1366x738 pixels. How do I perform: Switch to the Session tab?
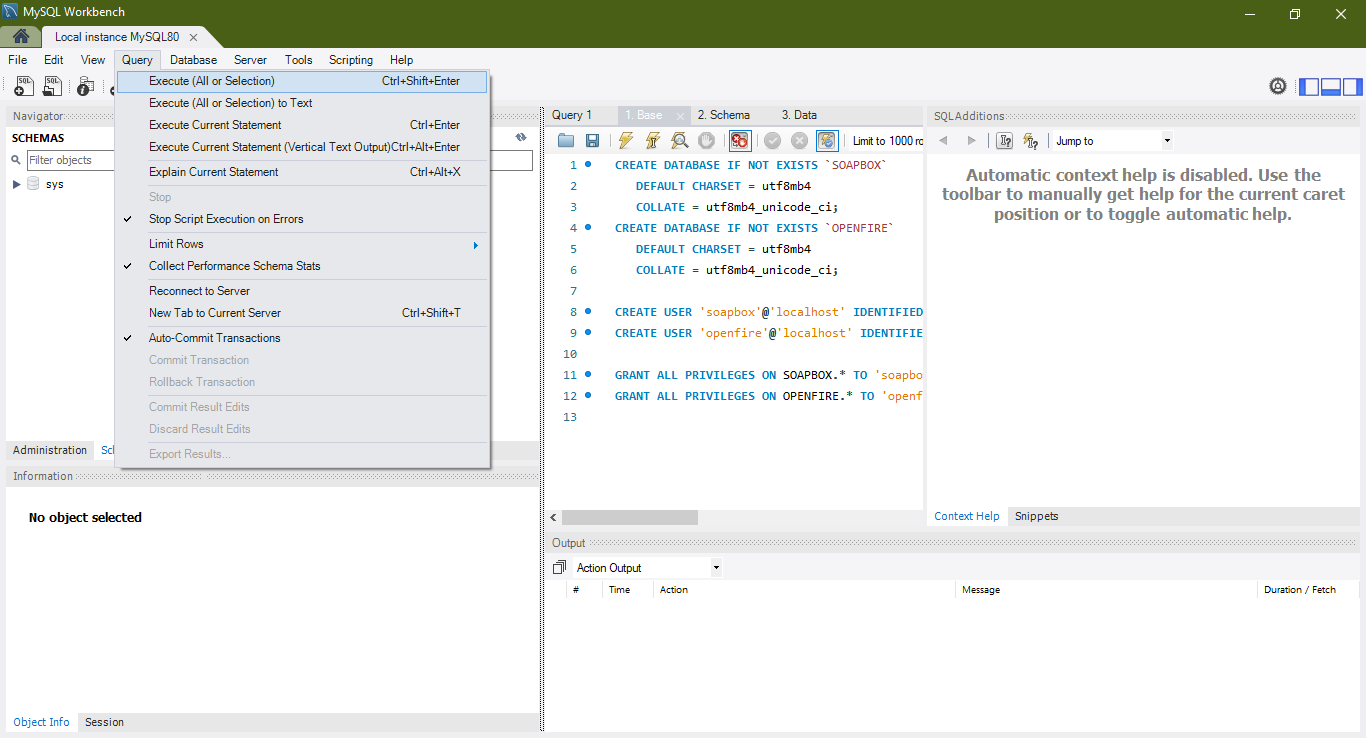point(104,722)
